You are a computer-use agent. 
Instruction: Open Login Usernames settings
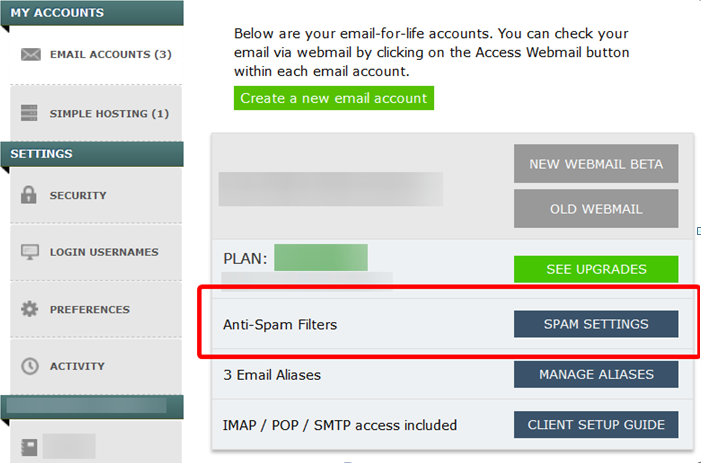pos(104,252)
